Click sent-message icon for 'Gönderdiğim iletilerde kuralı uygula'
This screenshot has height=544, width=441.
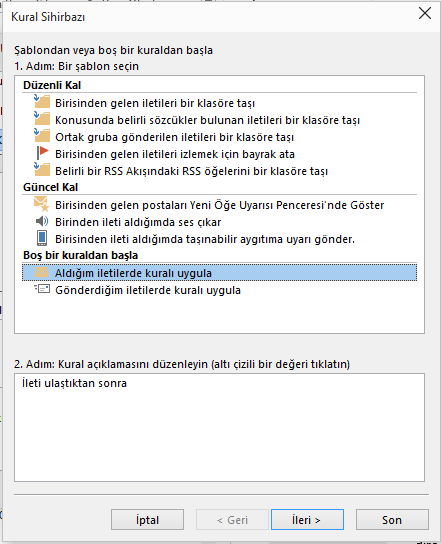click(42, 289)
